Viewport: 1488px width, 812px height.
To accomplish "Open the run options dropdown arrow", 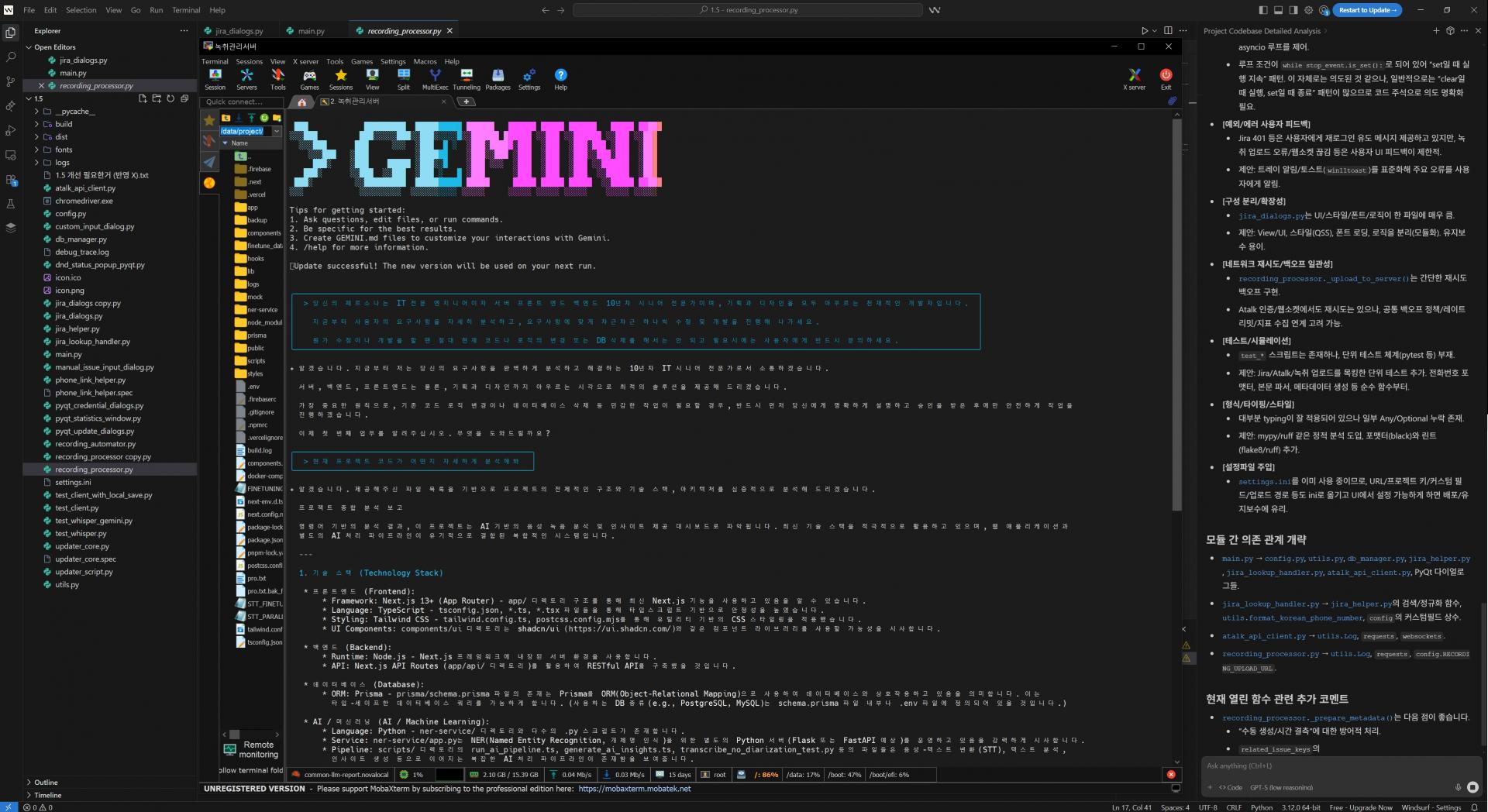I will pos(1154,31).
